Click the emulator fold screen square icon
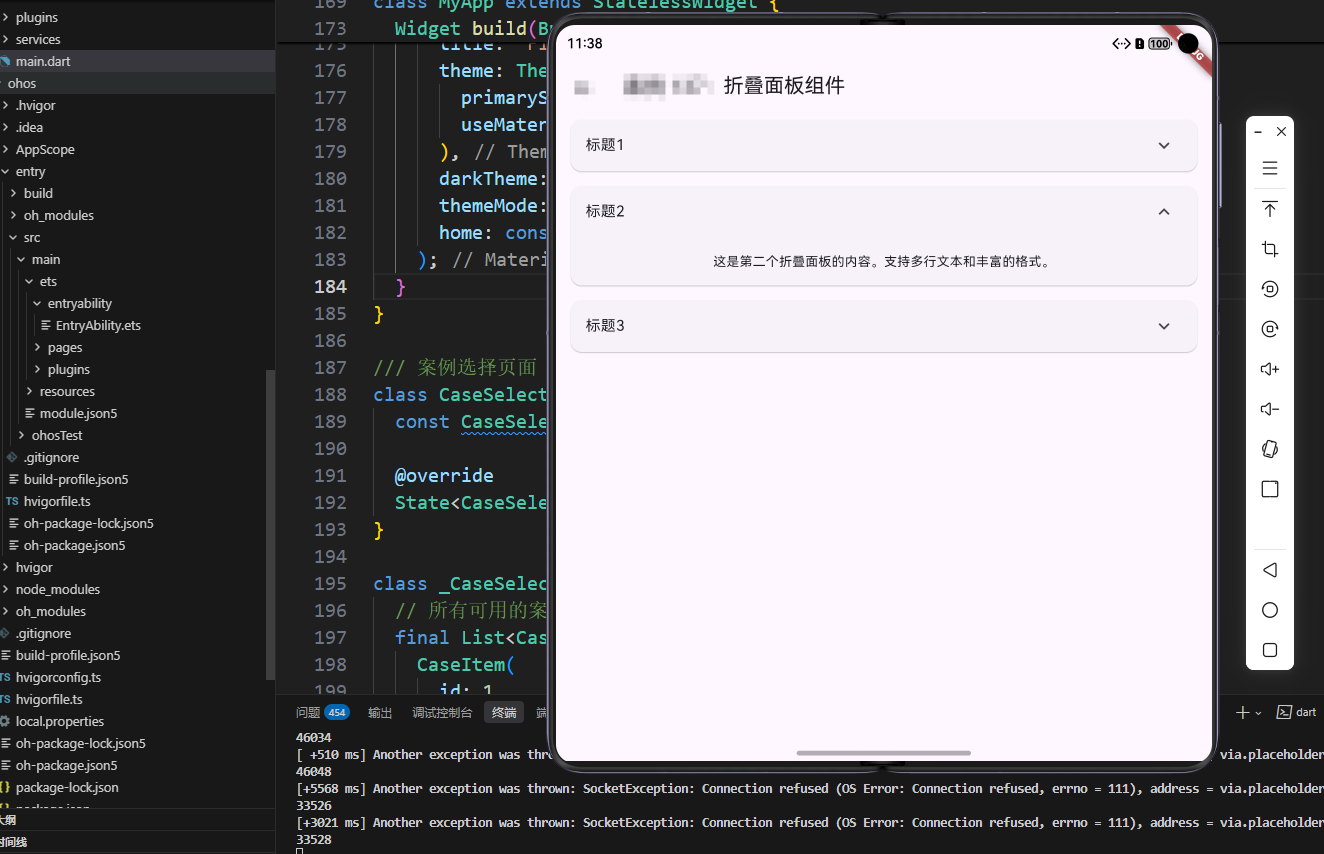The height and width of the screenshot is (854, 1324). coord(1270,489)
